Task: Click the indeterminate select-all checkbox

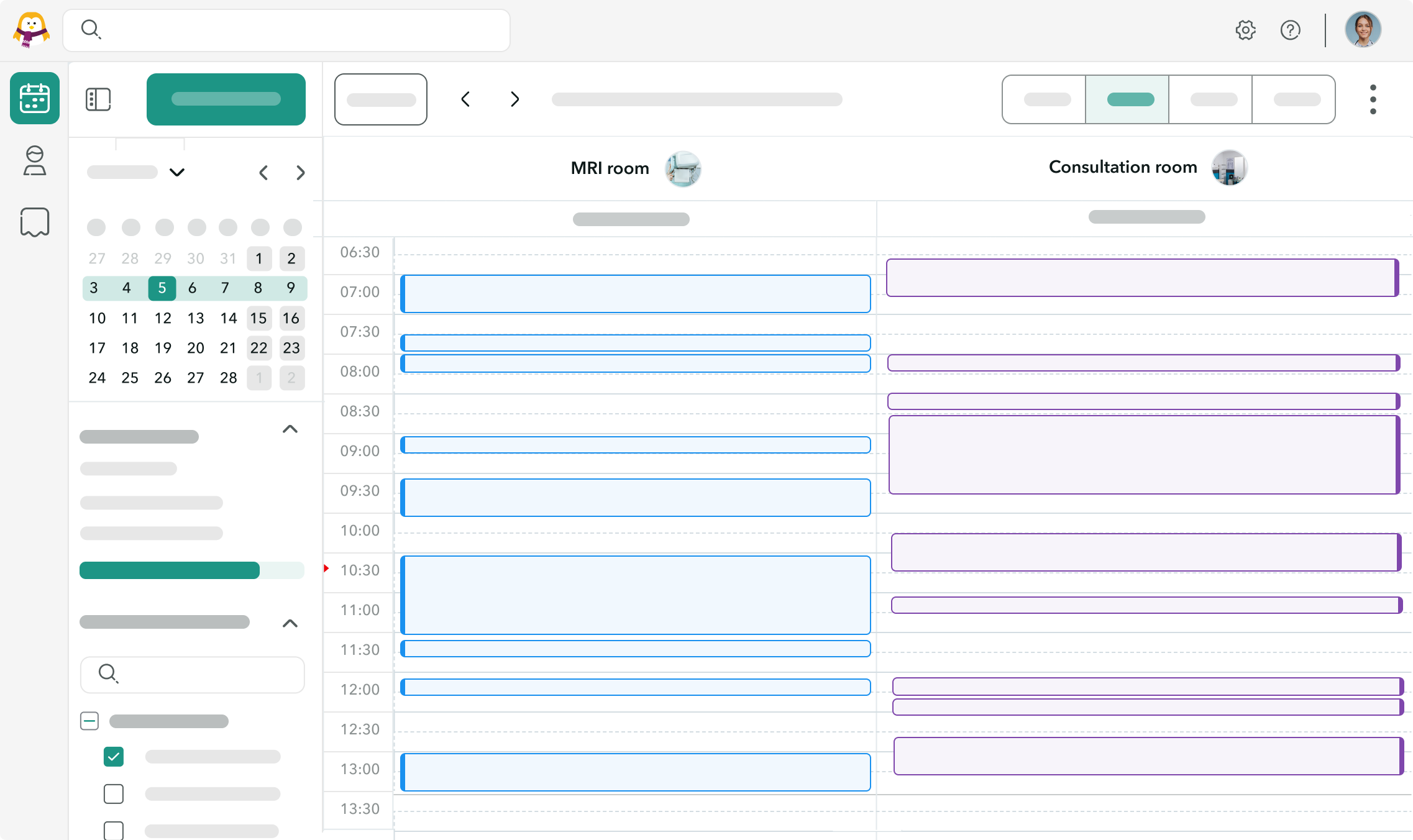Action: 89,720
